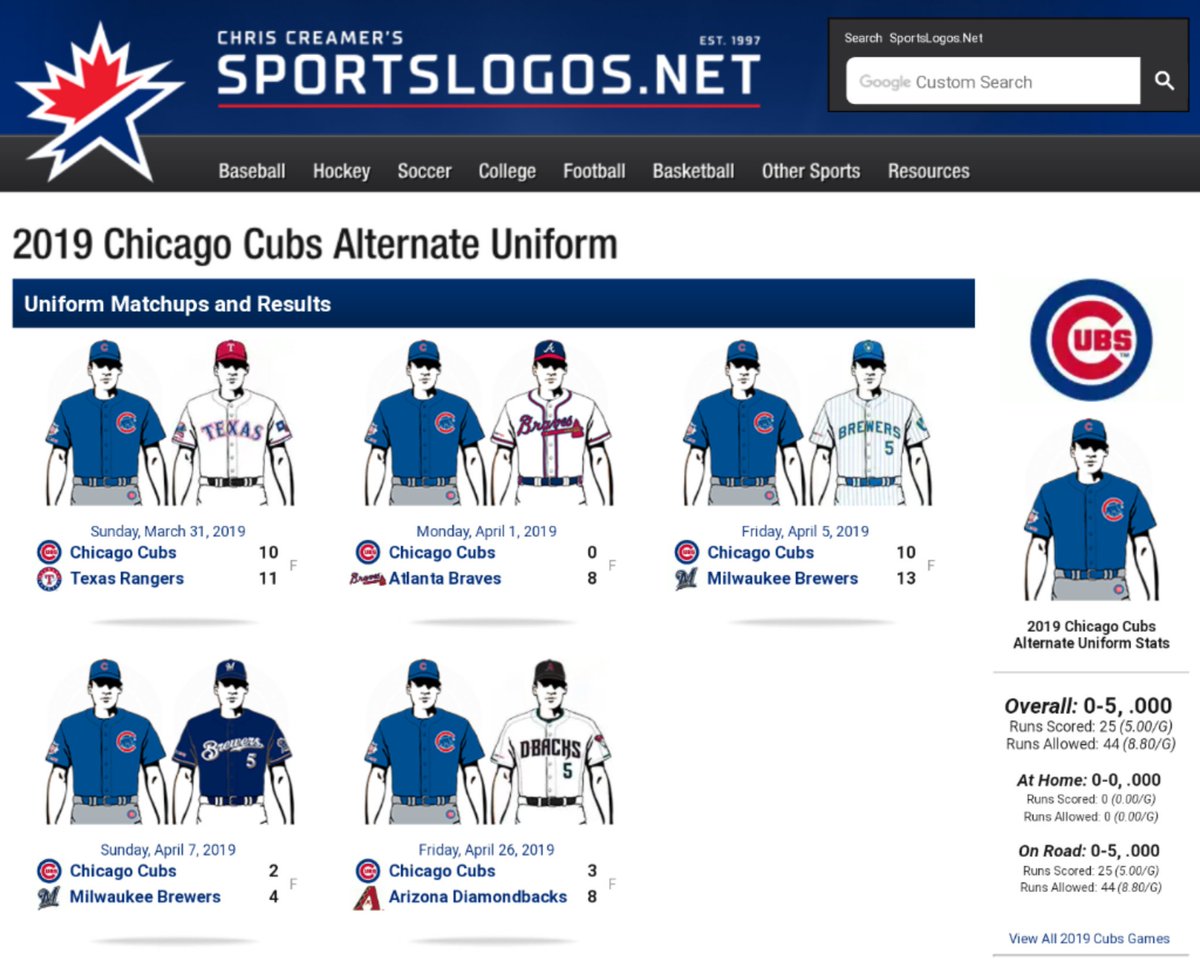Click the Diamondbacks DBACKS uniform image

(x=551, y=741)
